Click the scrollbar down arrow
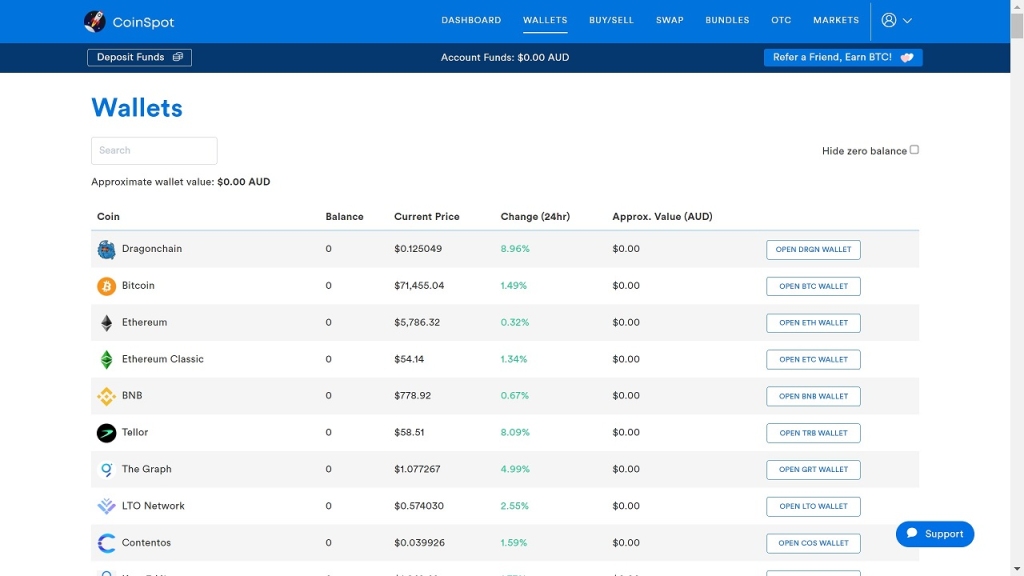 pos(1017,569)
